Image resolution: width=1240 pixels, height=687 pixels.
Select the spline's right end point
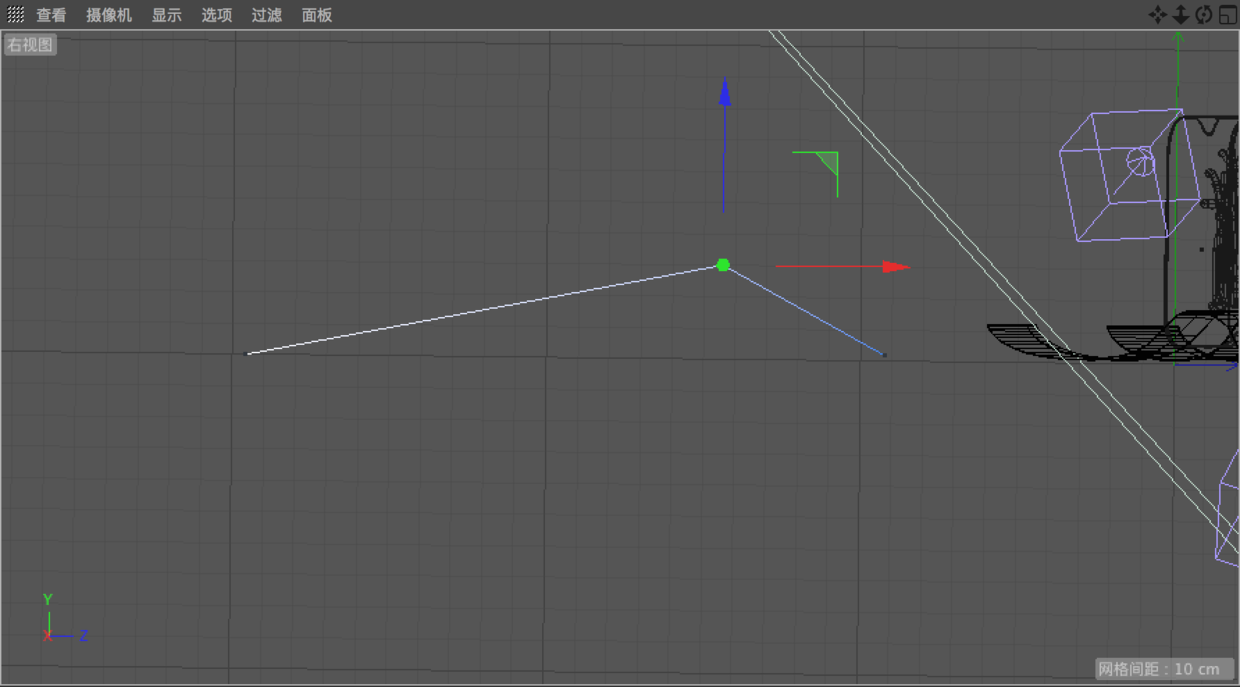click(x=884, y=355)
